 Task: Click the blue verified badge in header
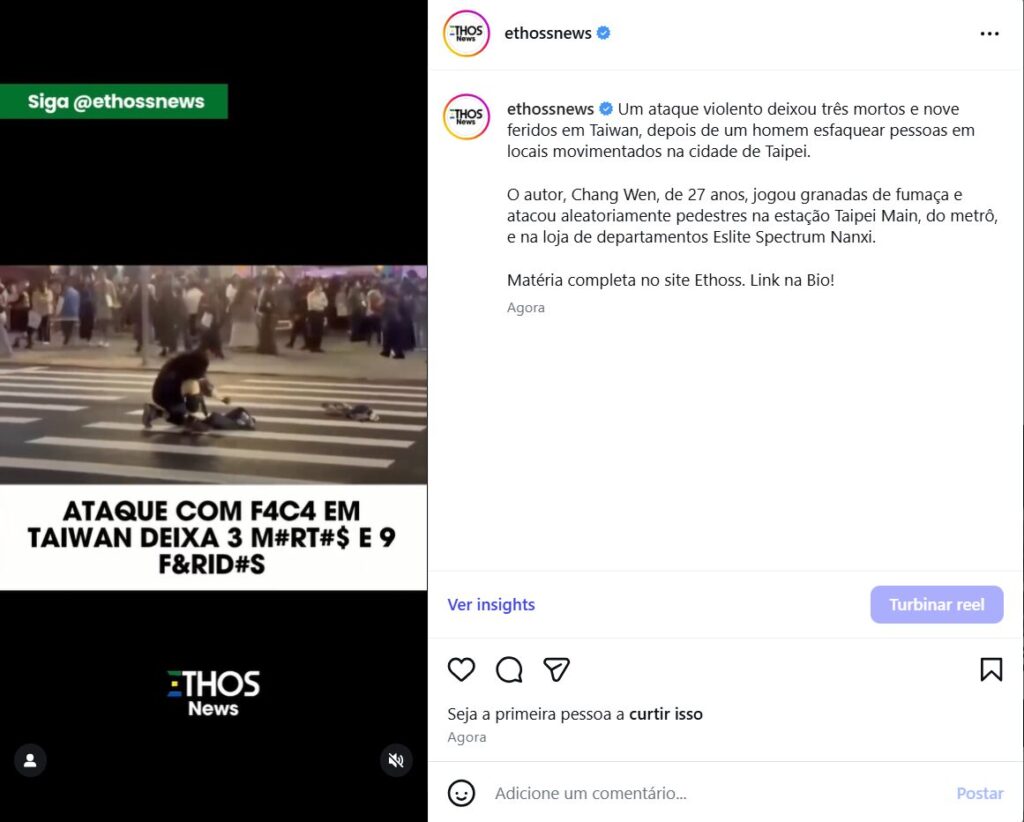pos(604,33)
